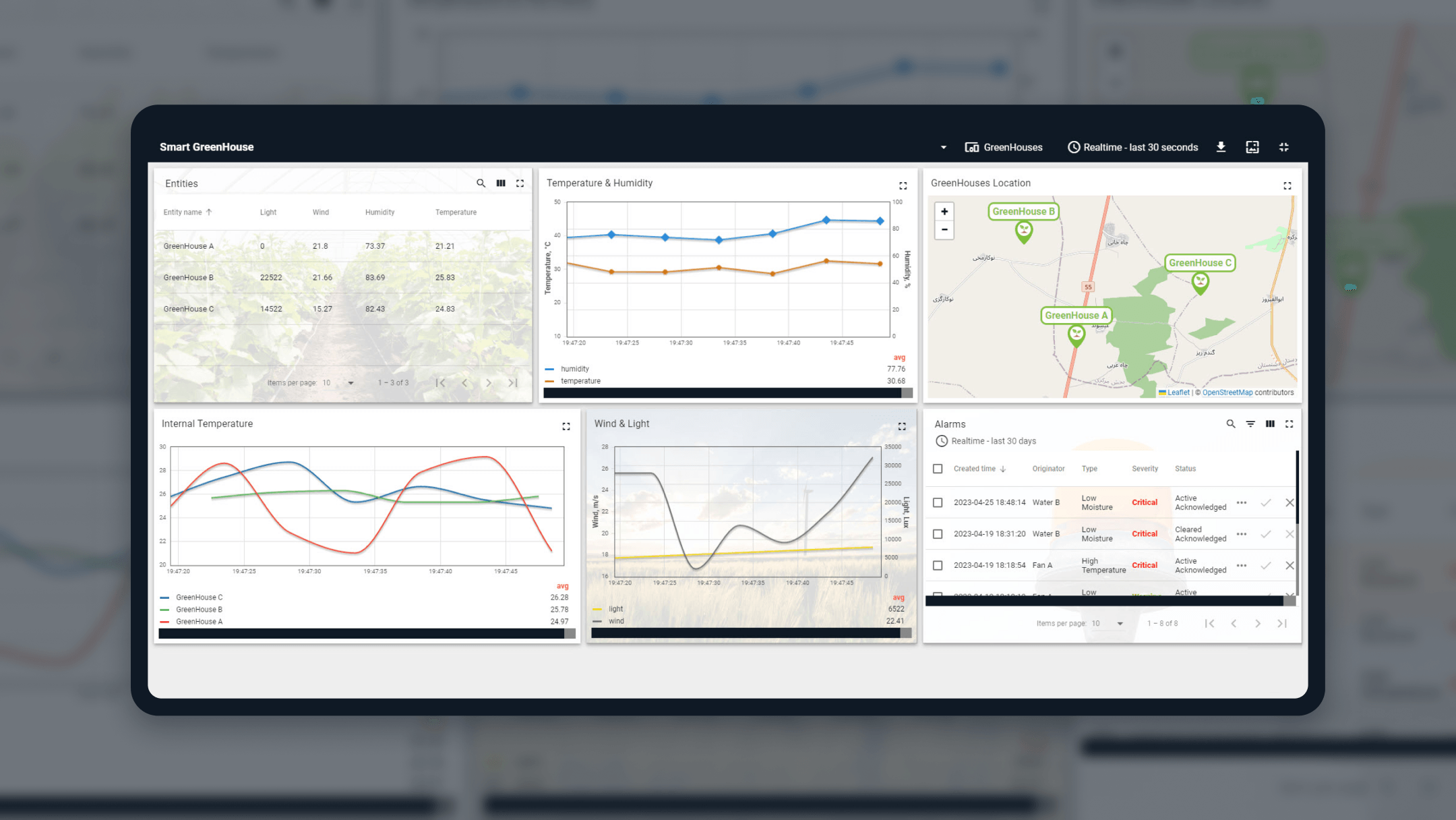1456x820 pixels.
Task: Toggle GreenHouse A legend series color
Action: [x=165, y=622]
